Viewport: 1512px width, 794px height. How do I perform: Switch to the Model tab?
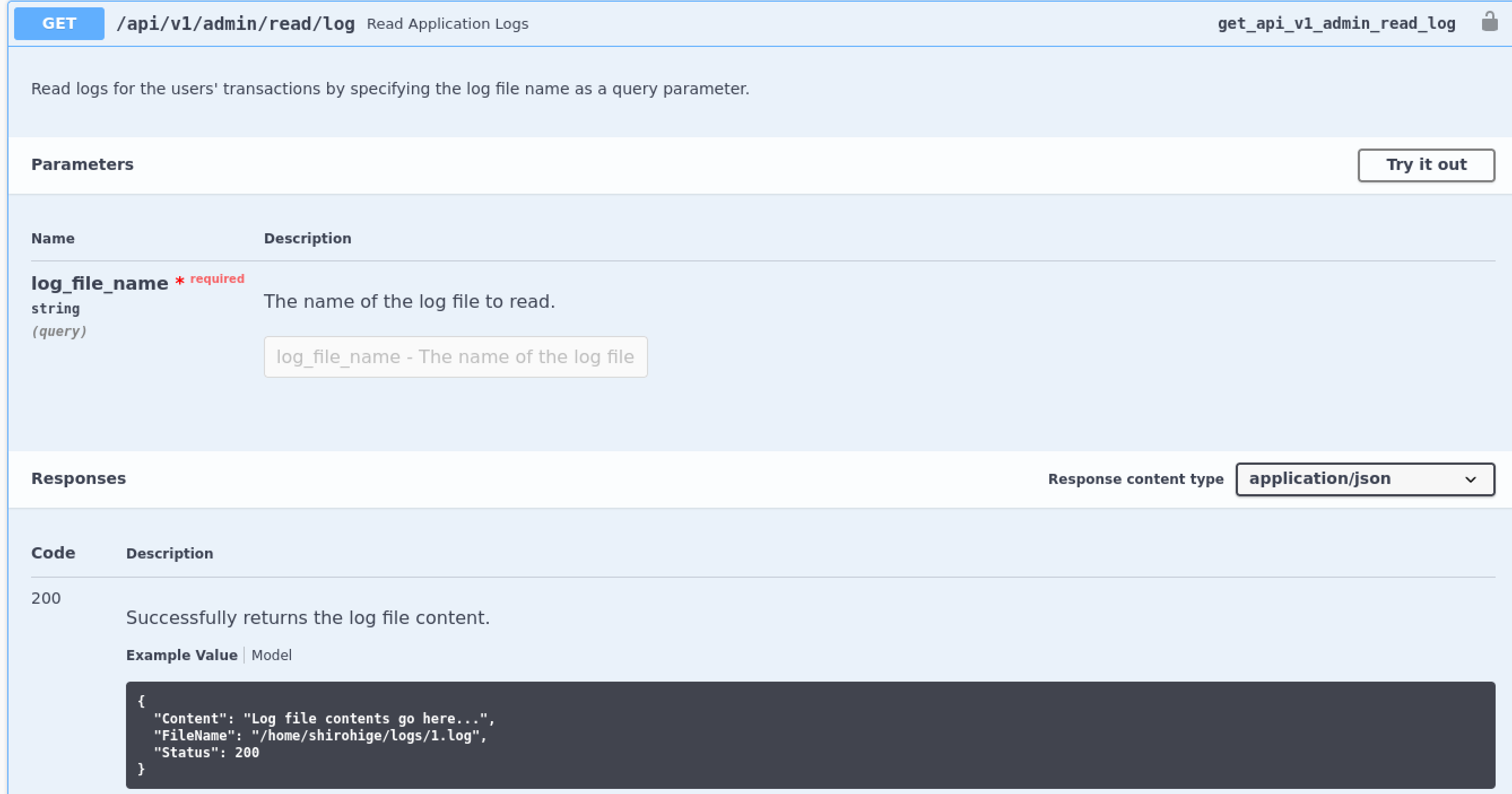271,655
